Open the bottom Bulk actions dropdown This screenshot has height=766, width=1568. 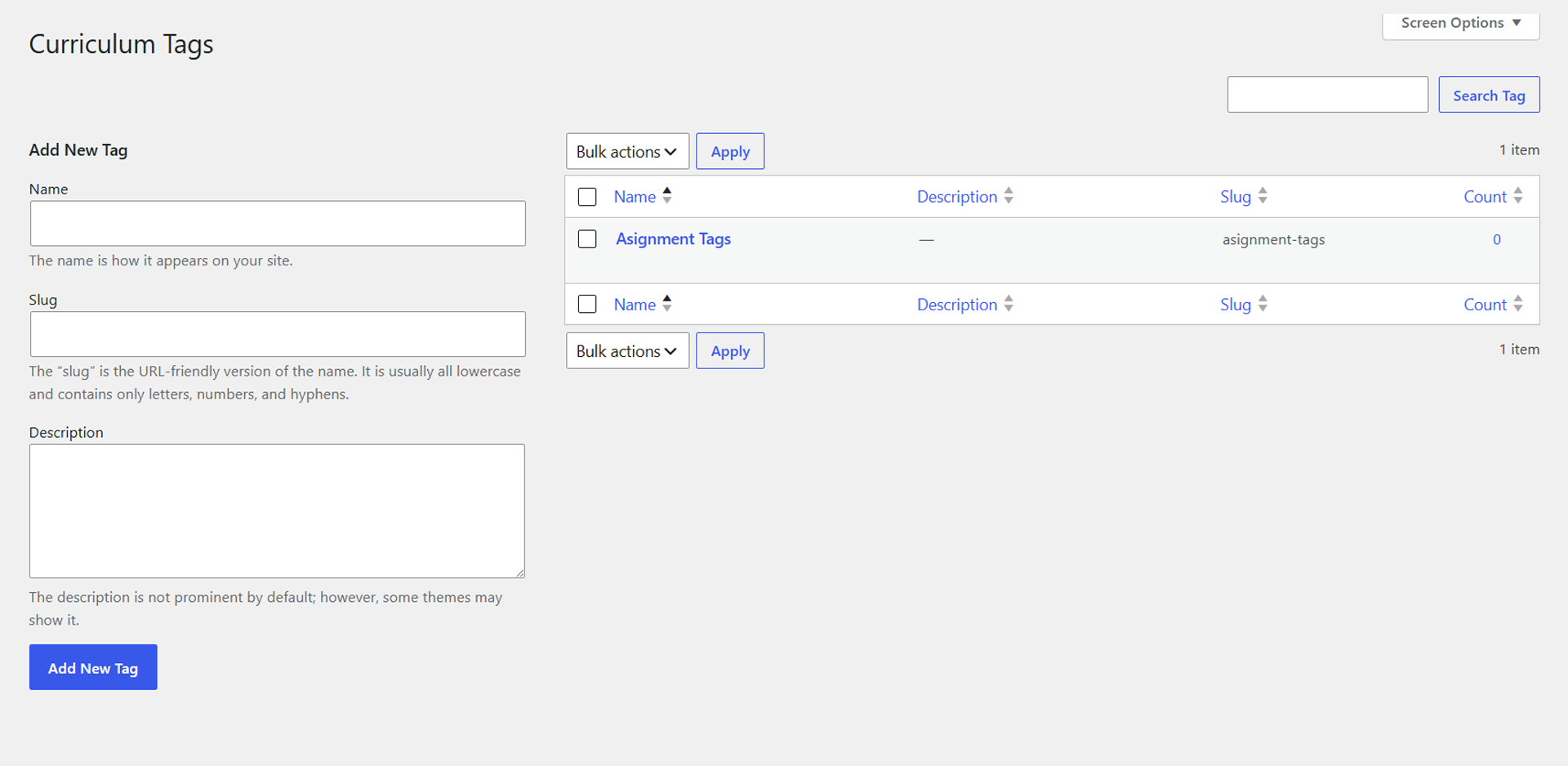coord(627,350)
